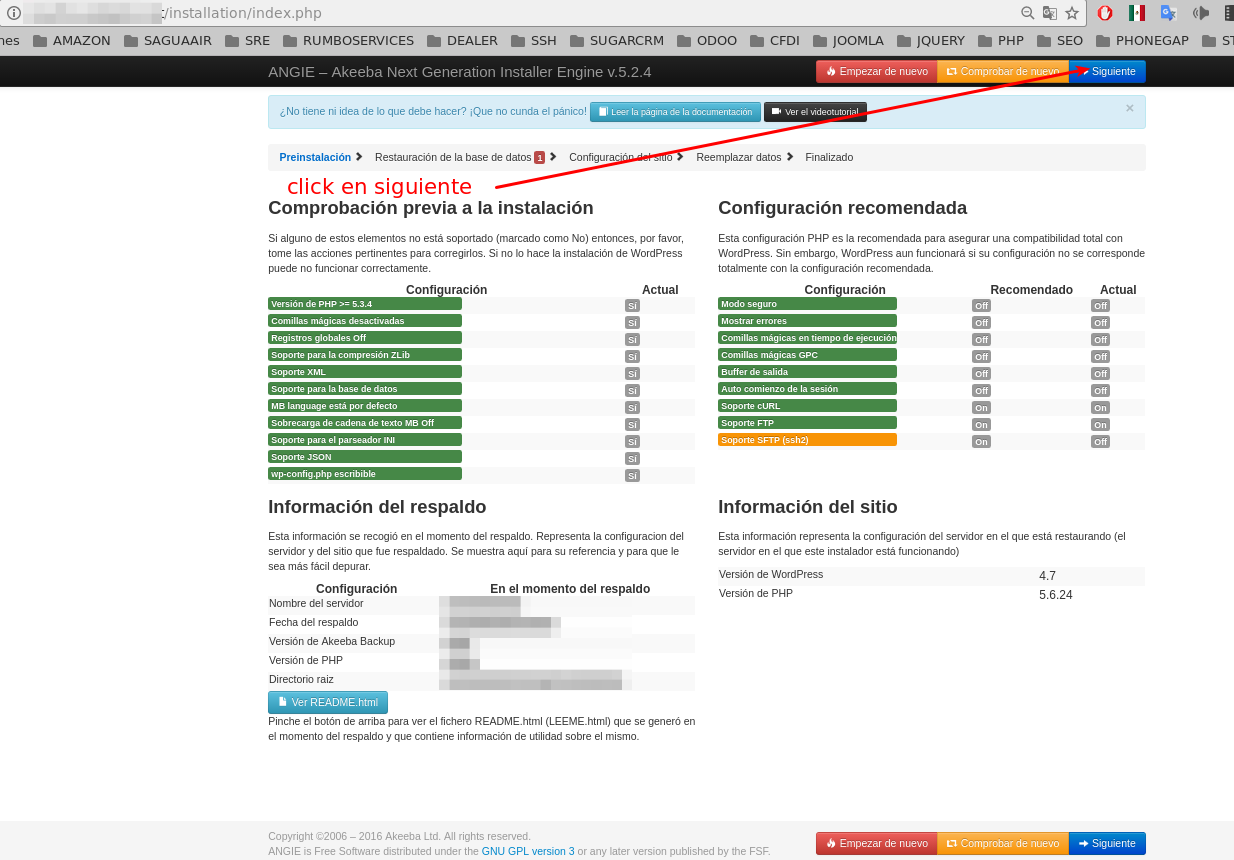Open the RUMBOSERVICES bookmarks folder

point(348,41)
